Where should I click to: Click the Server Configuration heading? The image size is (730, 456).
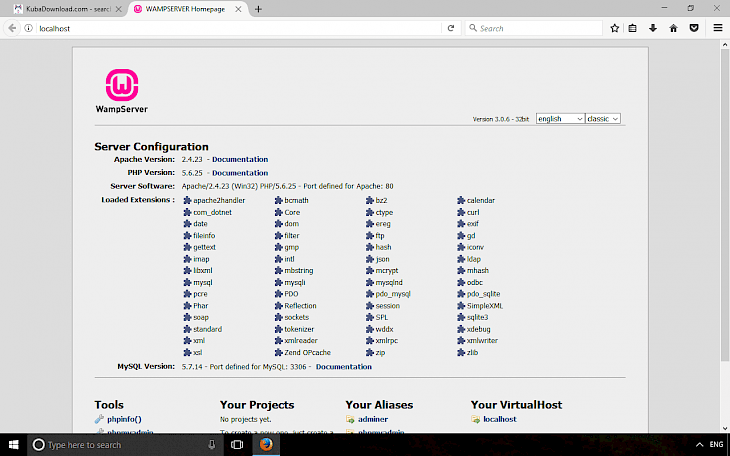click(151, 147)
